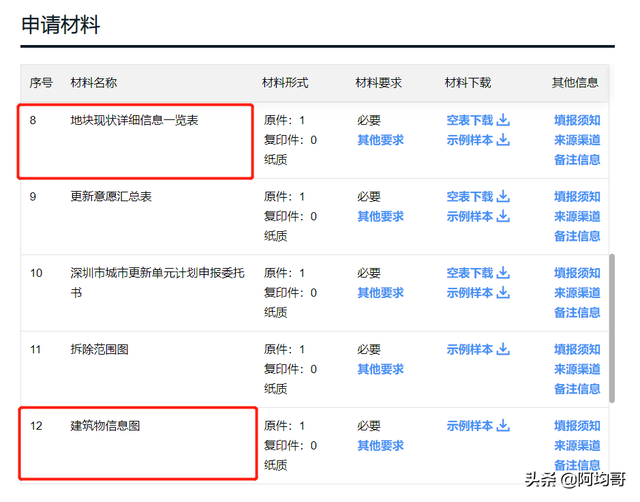The height and width of the screenshot is (502, 640).
Task: View 来源渠道 for row 12
Action: tap(577, 445)
